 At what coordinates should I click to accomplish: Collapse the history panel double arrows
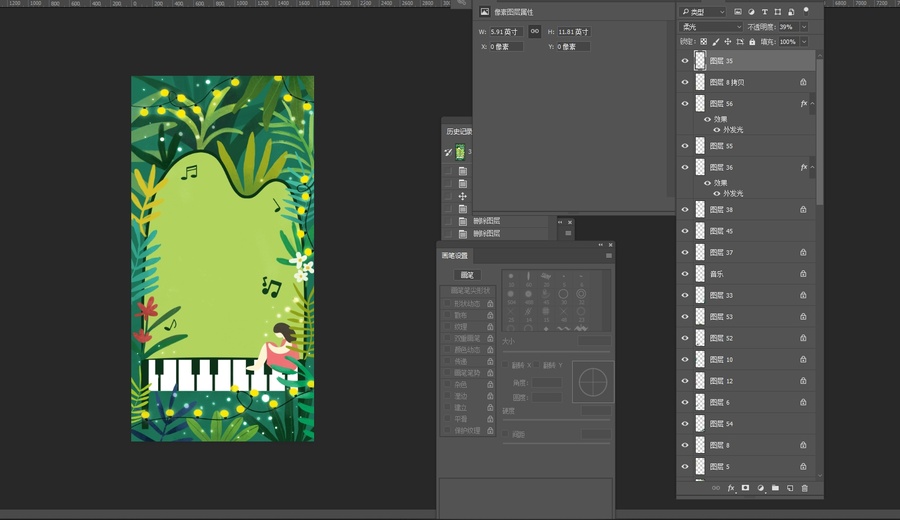click(560, 222)
